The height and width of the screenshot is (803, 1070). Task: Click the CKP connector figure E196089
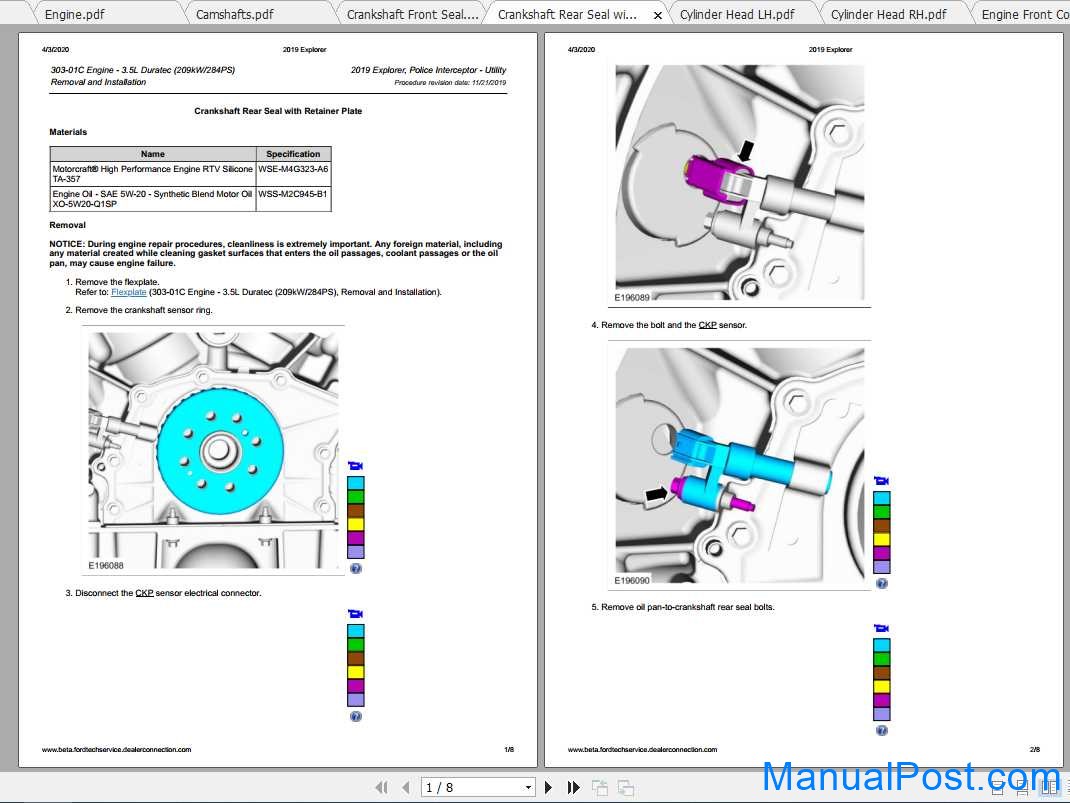point(740,184)
